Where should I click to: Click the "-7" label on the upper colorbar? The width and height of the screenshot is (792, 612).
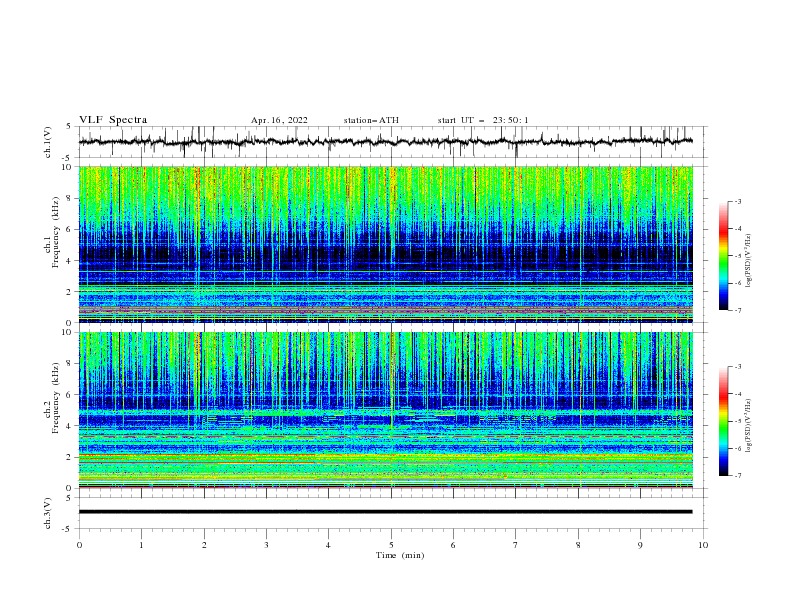[x=738, y=310]
